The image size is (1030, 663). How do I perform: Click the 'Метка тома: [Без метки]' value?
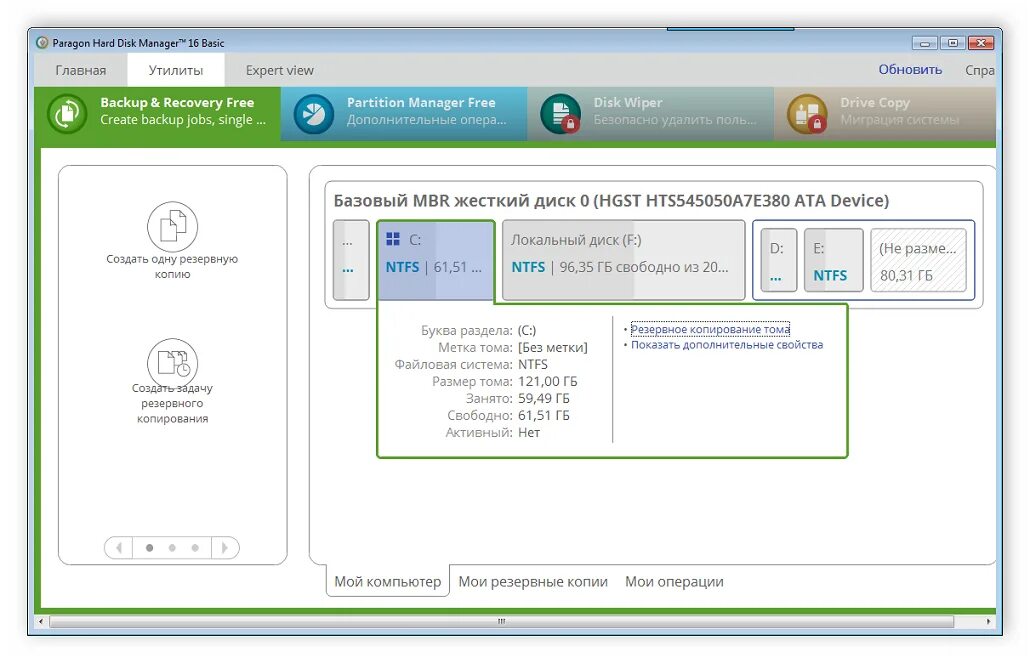pyautogui.click(x=552, y=348)
